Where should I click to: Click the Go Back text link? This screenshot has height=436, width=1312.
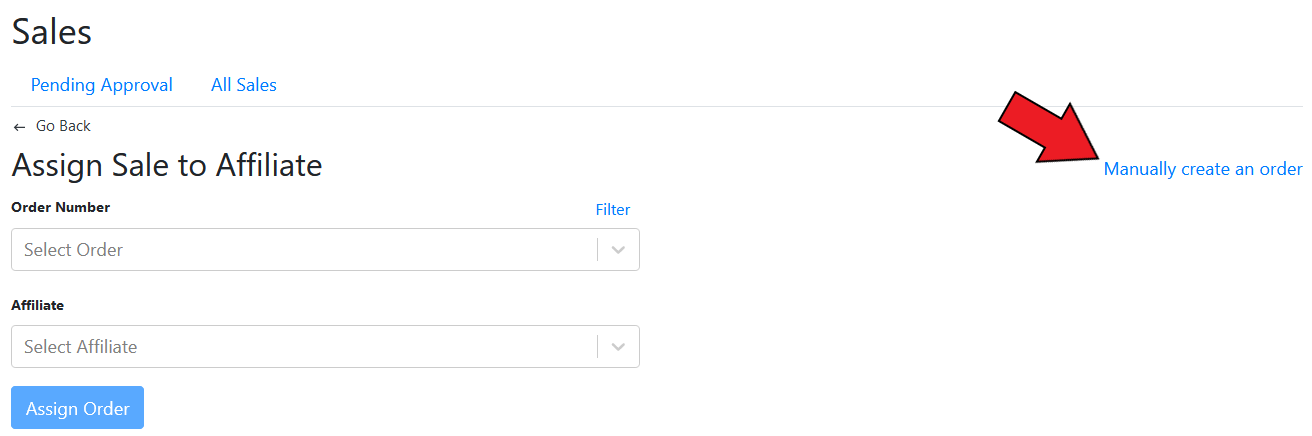(63, 126)
